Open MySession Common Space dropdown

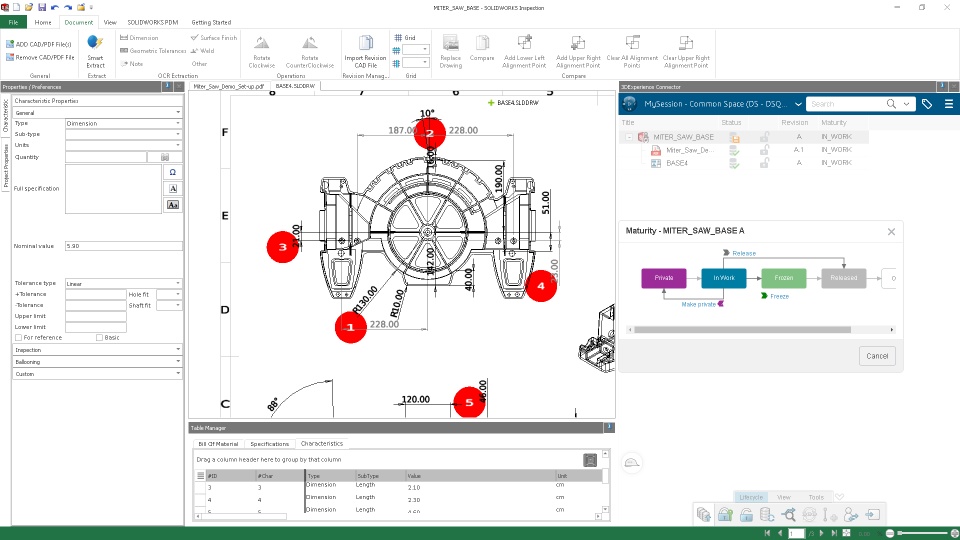(798, 104)
